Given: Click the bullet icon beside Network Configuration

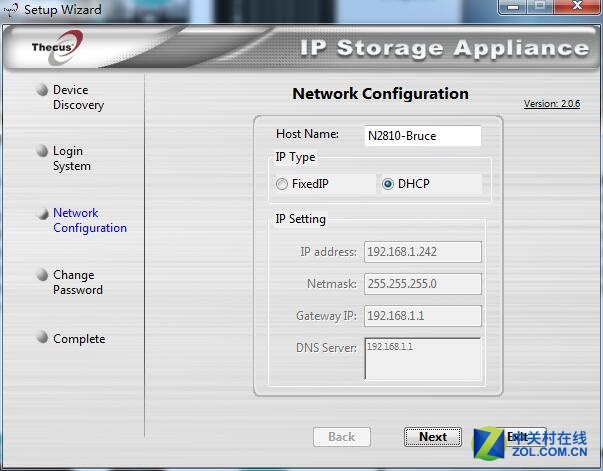Looking at the screenshot, I should point(42,213).
